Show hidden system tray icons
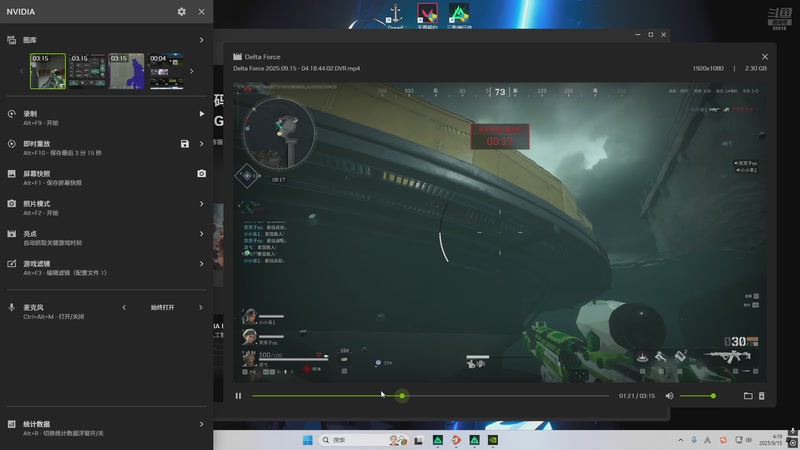 681,440
